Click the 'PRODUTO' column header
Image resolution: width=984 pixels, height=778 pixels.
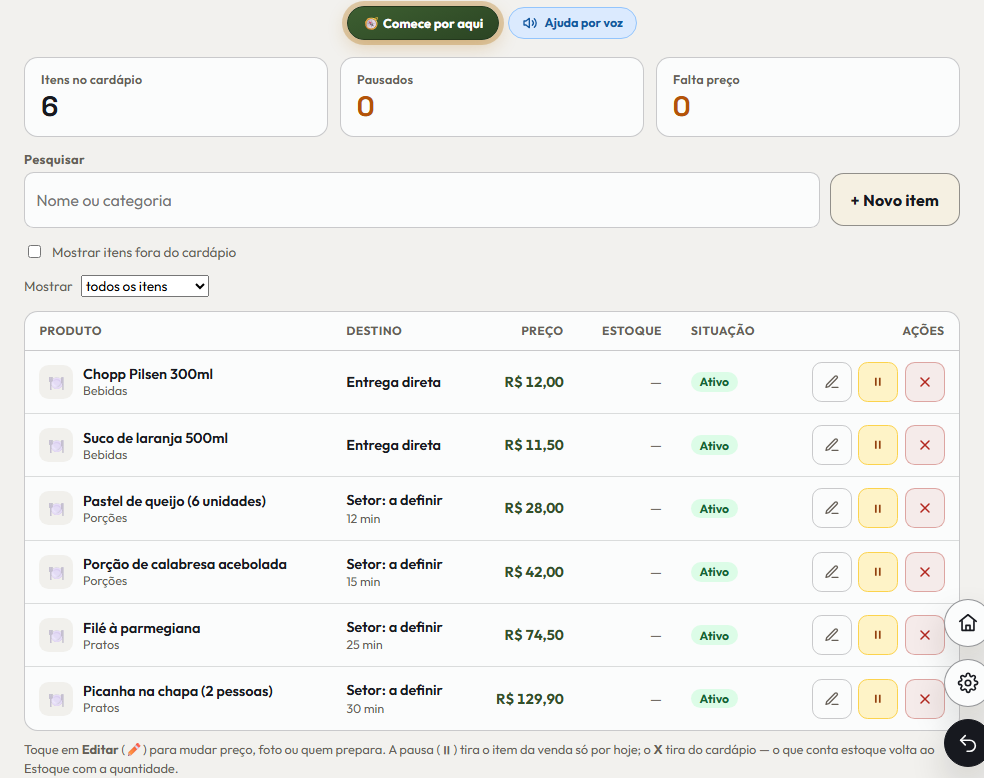70,331
